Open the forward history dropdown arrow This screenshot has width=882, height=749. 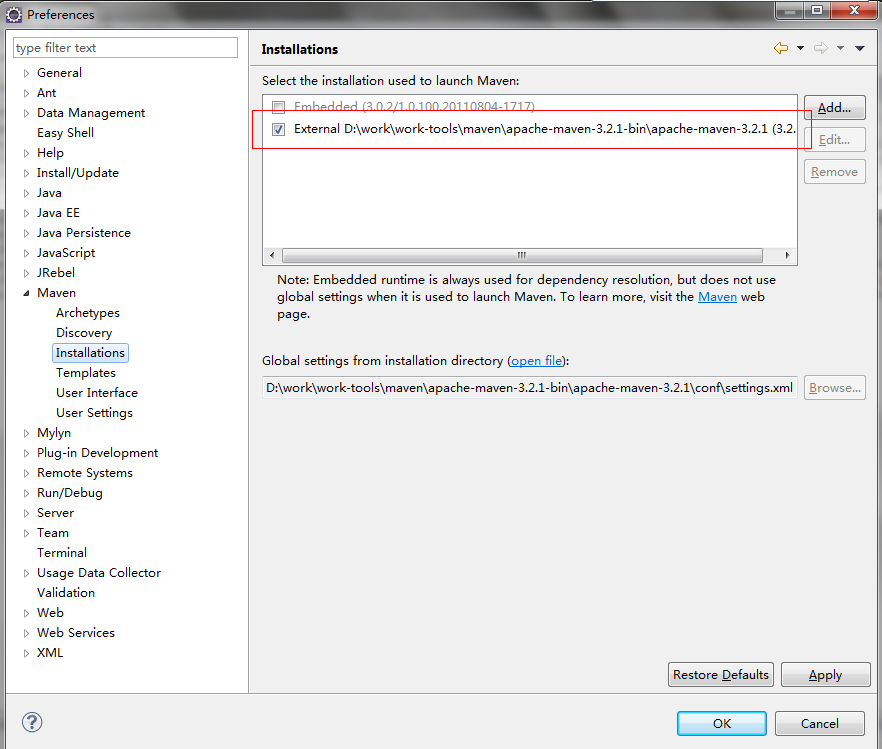[x=840, y=48]
